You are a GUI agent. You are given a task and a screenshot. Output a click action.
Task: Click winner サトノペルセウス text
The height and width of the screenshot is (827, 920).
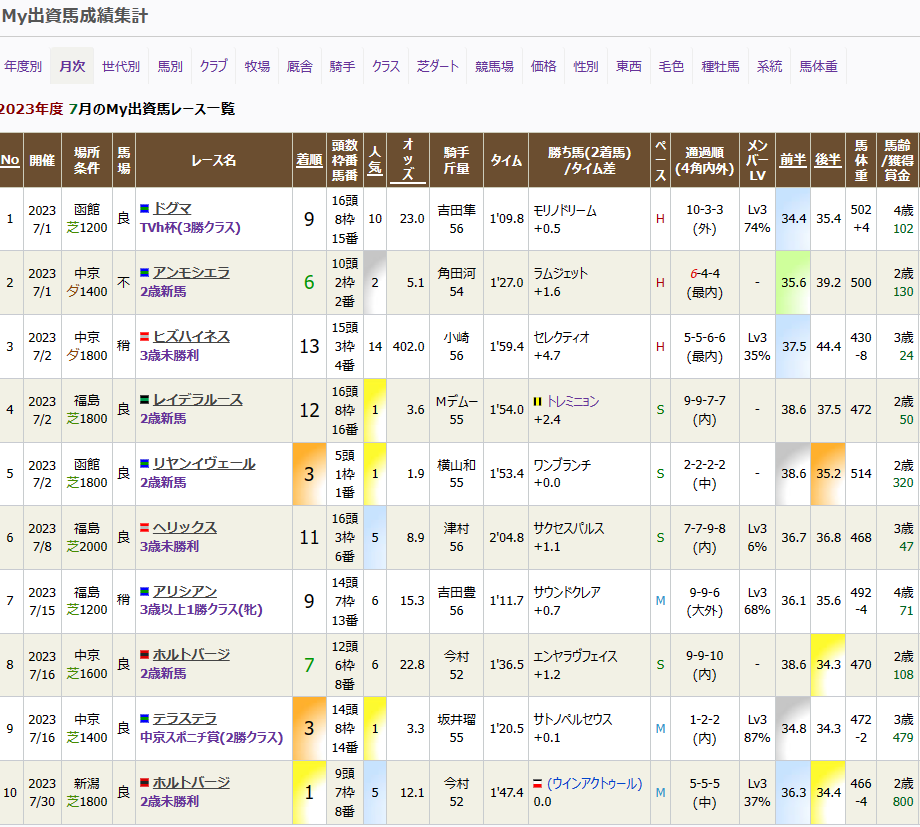tap(573, 720)
